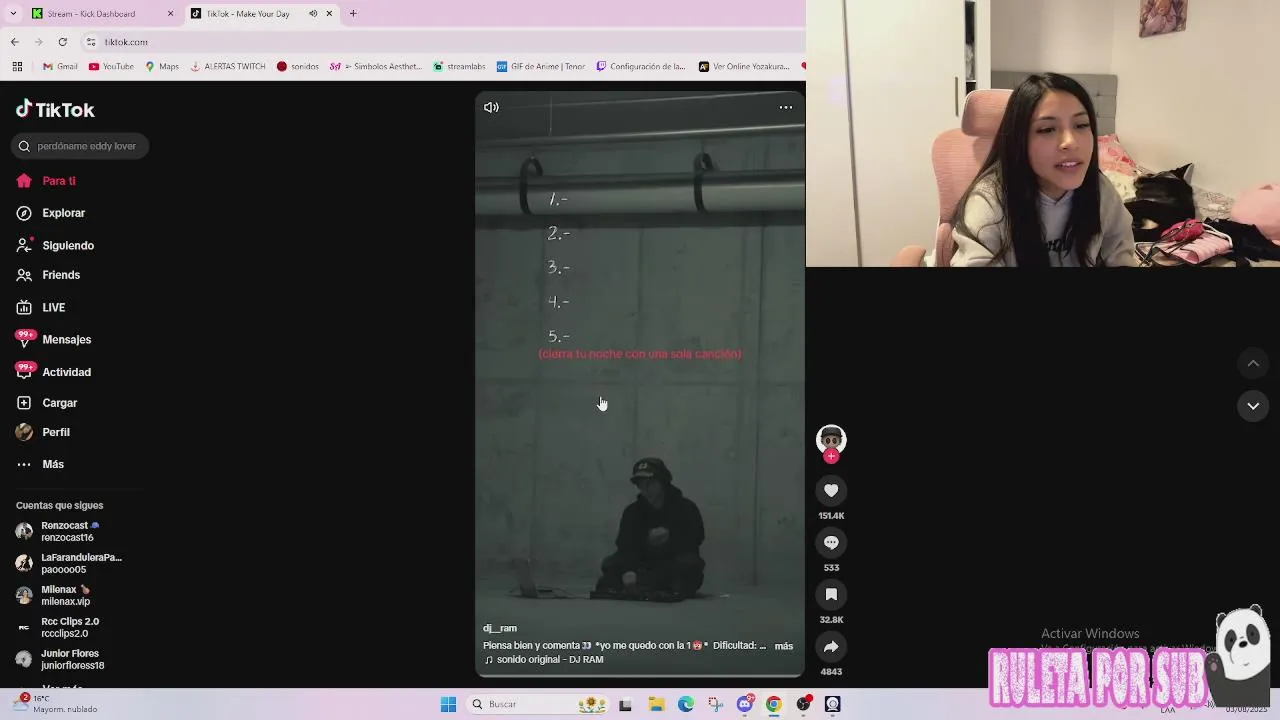Viewport: 1280px width, 720px height.
Task: Open the Perfil page
Action: click(43, 432)
